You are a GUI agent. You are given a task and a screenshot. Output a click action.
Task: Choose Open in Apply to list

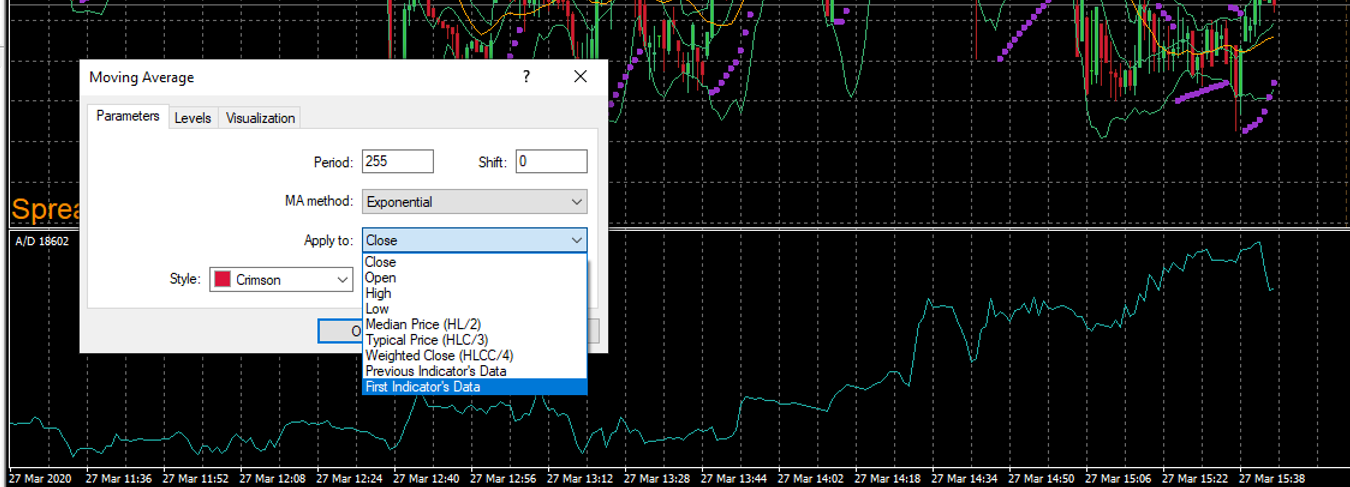coord(475,278)
